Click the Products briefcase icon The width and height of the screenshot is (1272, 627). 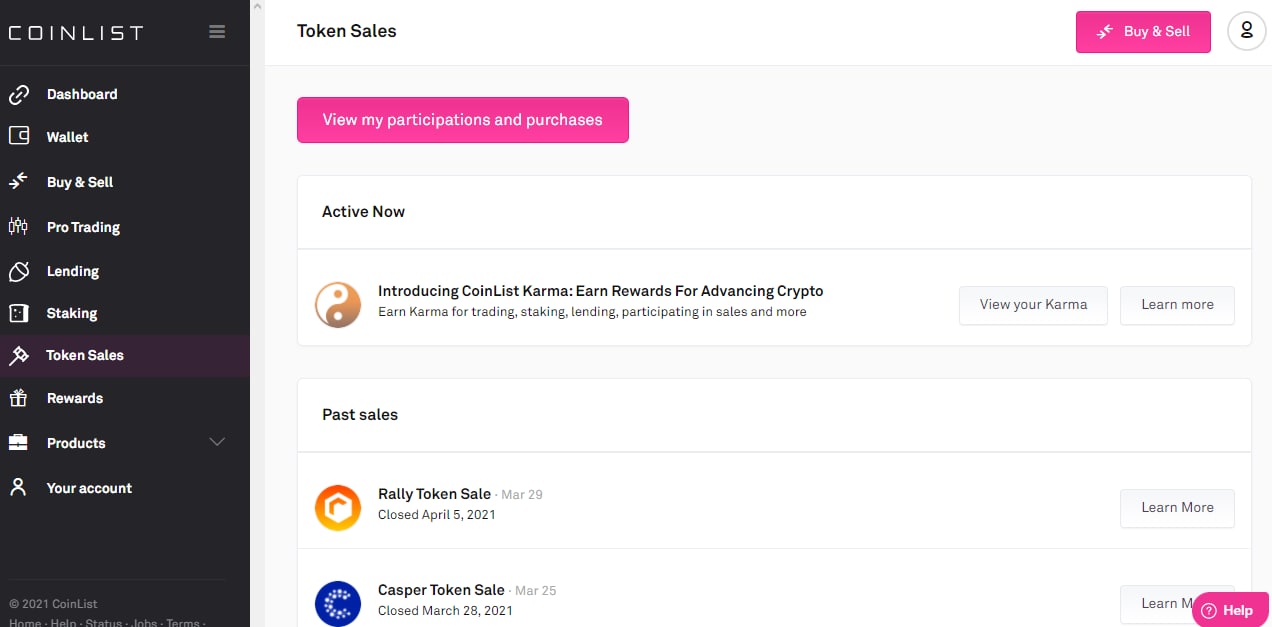[18, 443]
